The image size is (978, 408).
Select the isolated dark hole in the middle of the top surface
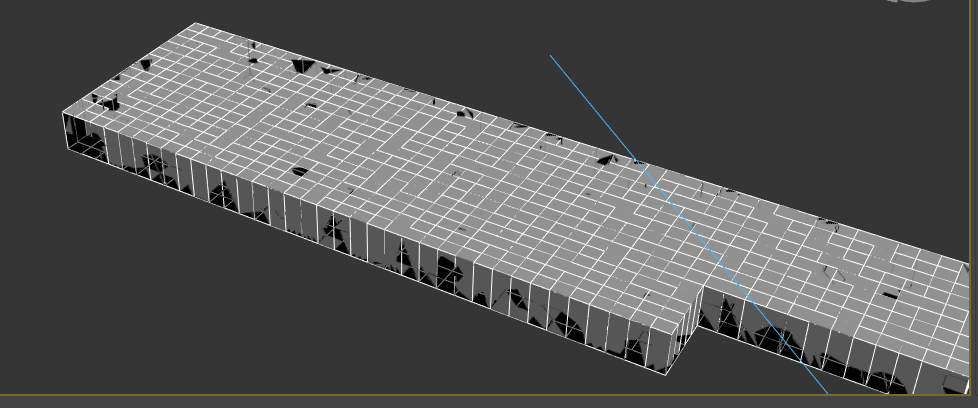[x=300, y=171]
